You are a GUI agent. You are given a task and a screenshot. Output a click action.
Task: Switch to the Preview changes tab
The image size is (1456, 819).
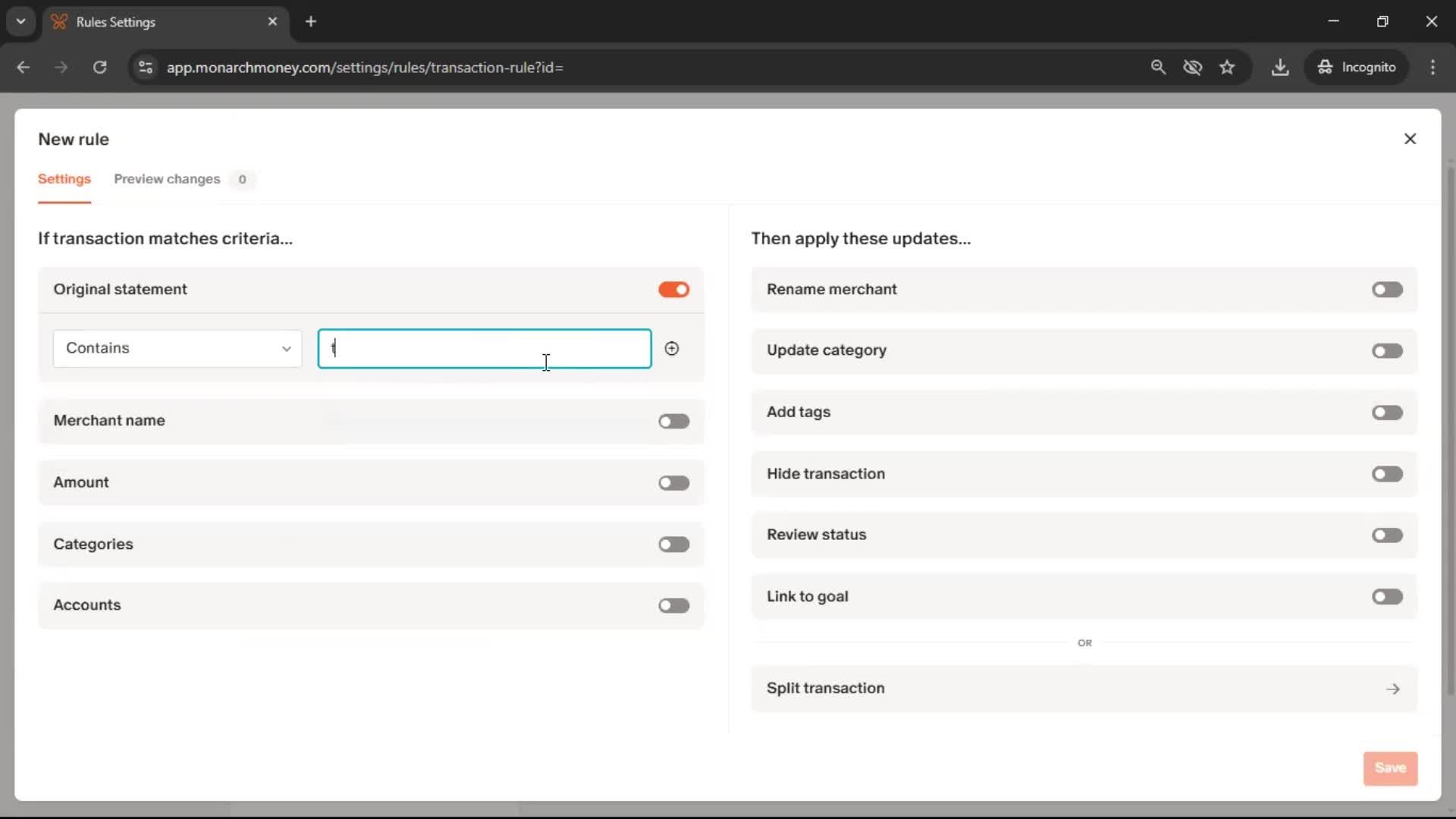167,179
